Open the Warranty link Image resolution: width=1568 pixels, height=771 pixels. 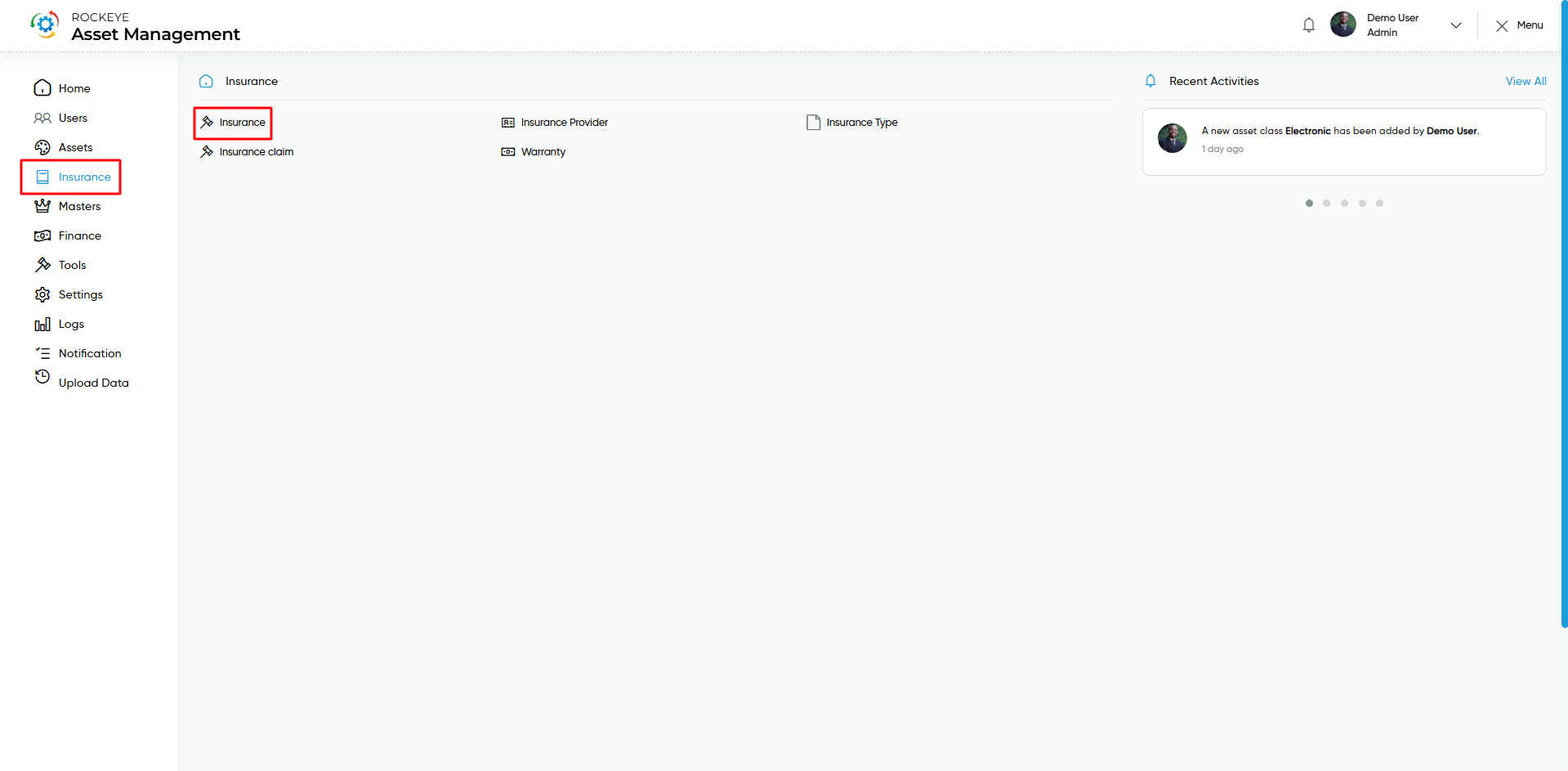click(x=543, y=152)
